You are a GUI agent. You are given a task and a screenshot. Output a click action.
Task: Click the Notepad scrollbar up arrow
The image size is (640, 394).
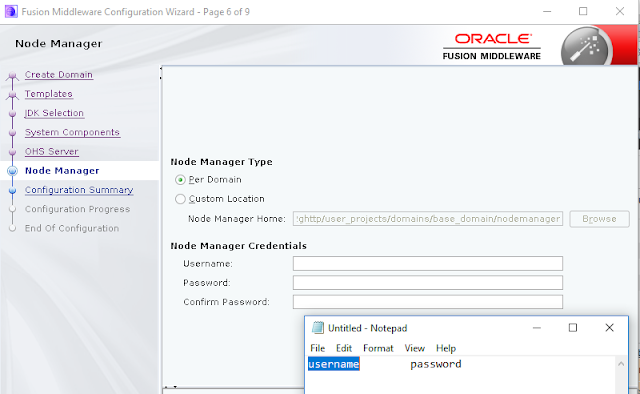[621, 363]
